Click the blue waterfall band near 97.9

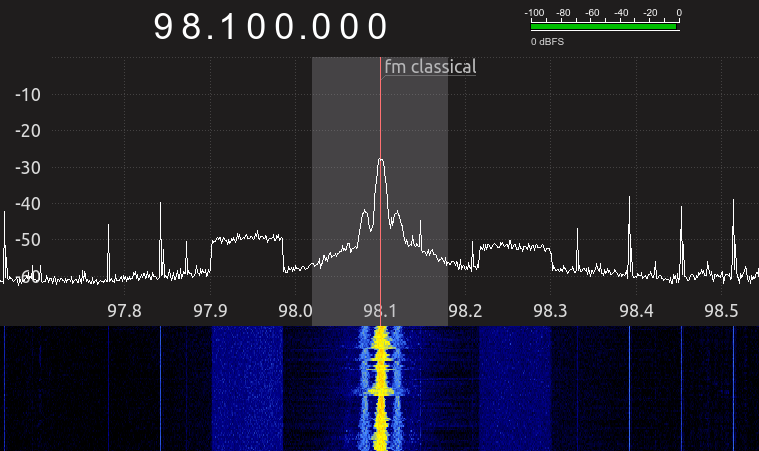(246, 390)
